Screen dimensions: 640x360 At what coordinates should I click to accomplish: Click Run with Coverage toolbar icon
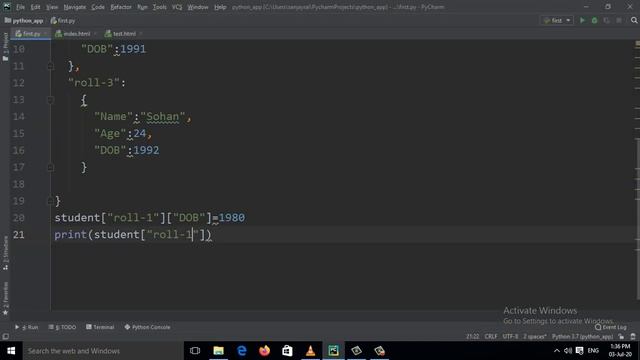click(x=607, y=20)
